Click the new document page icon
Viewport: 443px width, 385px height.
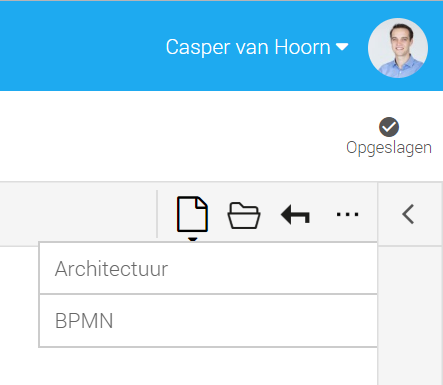[x=192, y=214]
